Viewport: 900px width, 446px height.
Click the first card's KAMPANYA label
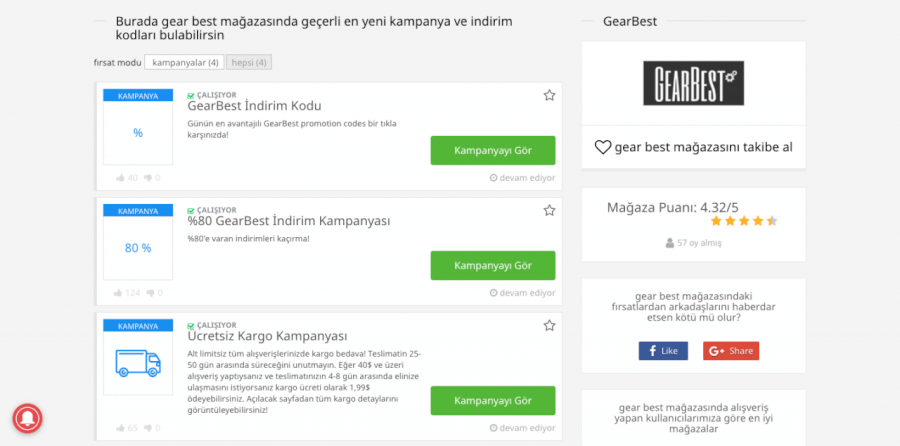pos(138,96)
